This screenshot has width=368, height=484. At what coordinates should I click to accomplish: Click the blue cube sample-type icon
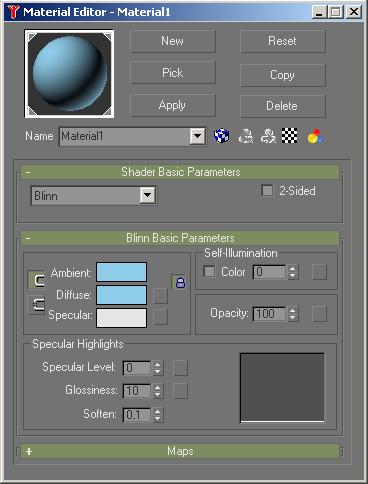[x=221, y=136]
